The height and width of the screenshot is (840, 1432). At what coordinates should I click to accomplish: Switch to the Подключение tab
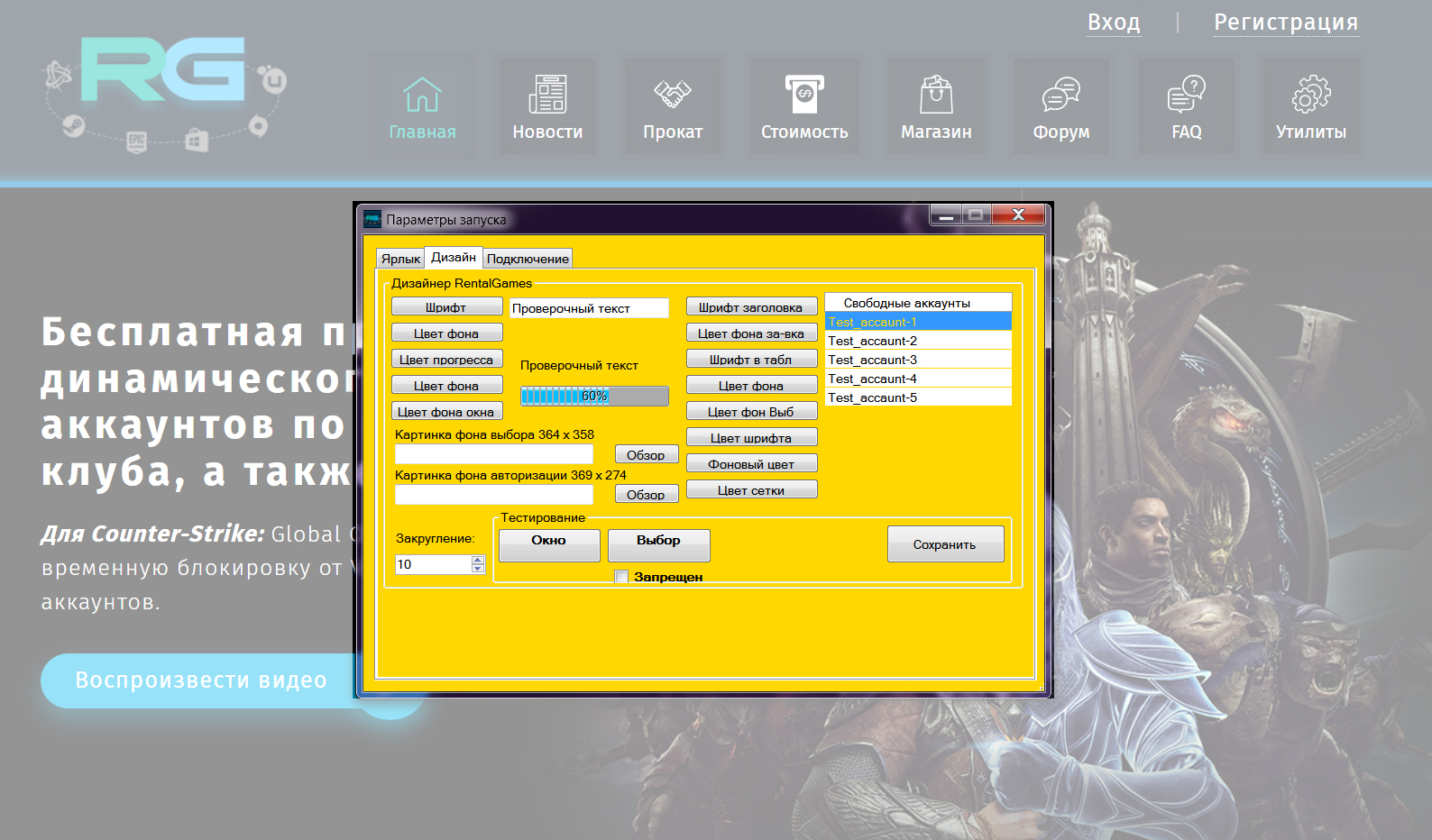pos(528,259)
